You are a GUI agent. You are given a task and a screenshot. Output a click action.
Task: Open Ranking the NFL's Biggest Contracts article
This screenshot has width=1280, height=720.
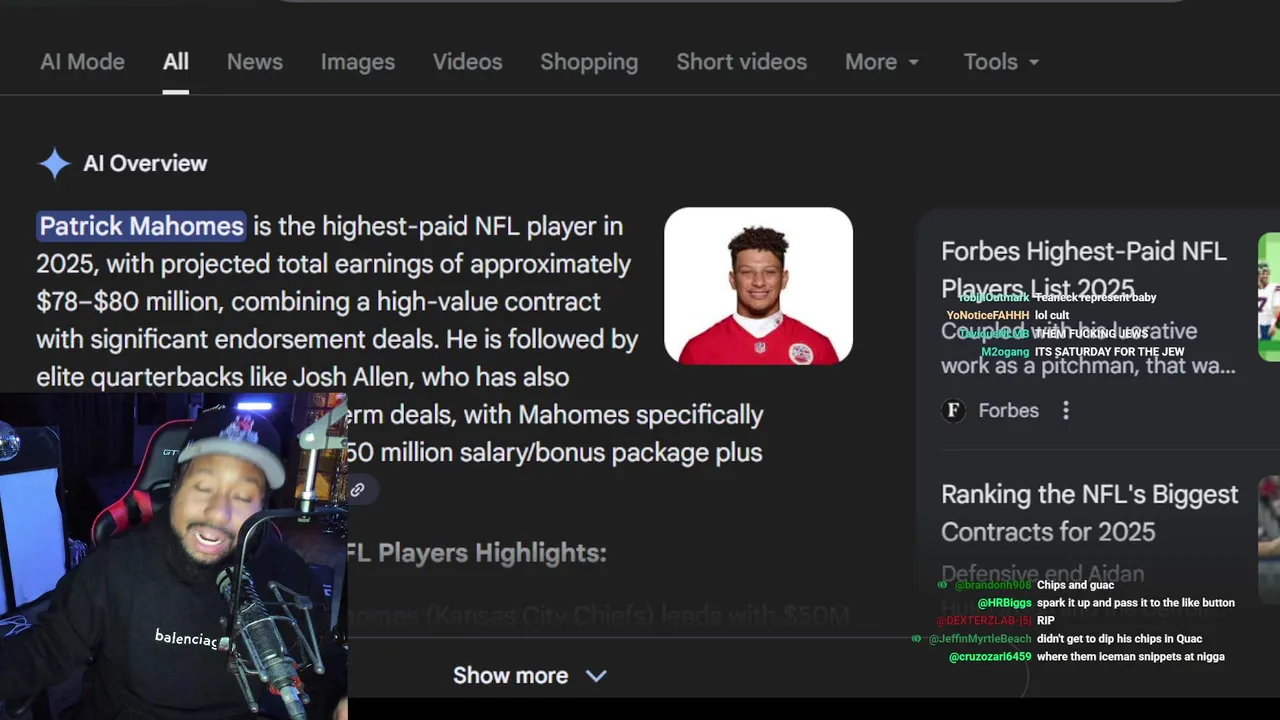1089,513
